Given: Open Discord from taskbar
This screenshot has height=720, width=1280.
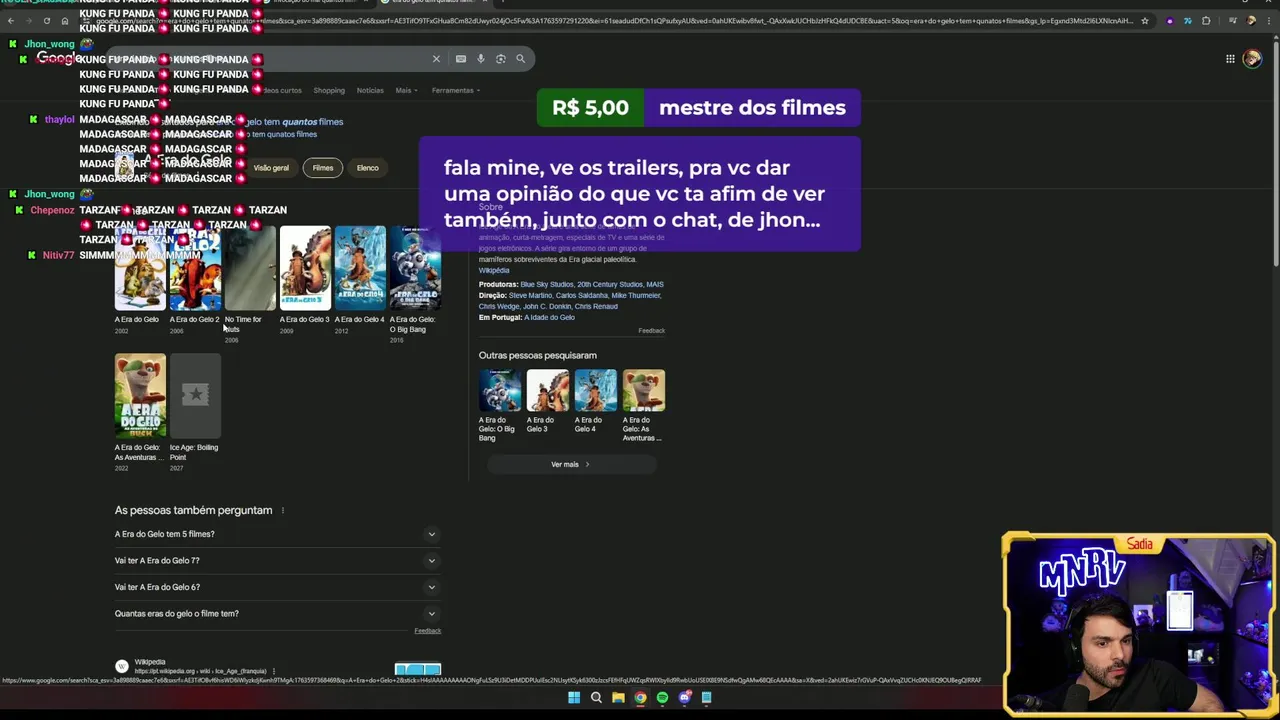Looking at the screenshot, I should [684, 698].
